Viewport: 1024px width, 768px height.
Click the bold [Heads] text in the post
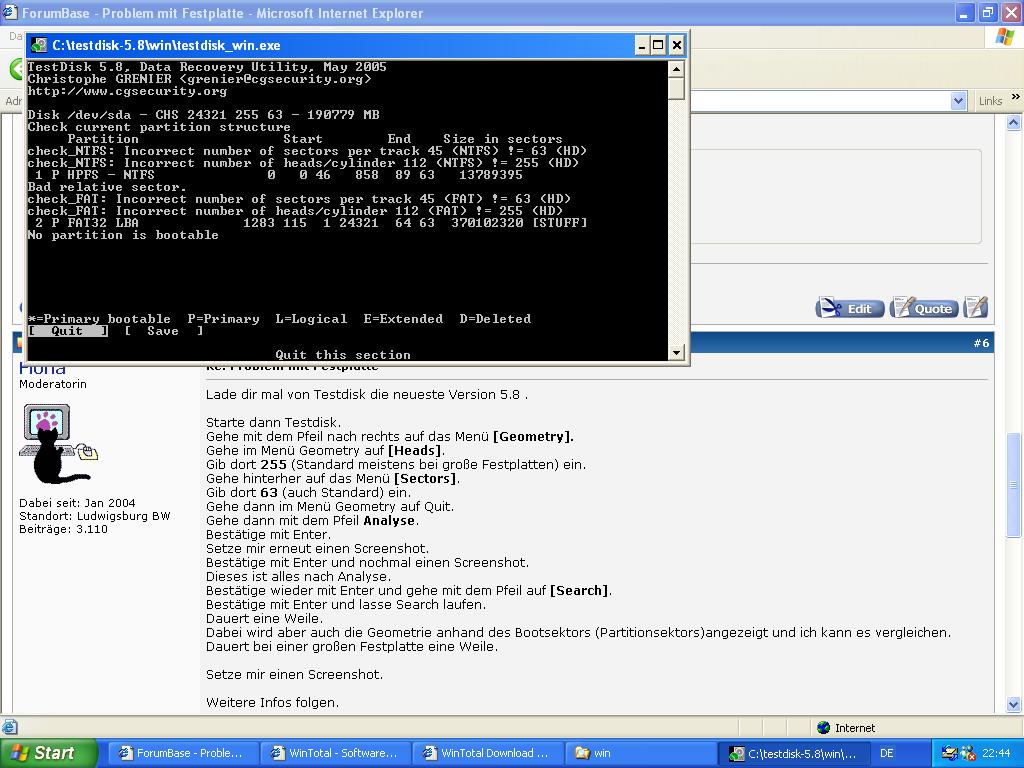[416, 451]
